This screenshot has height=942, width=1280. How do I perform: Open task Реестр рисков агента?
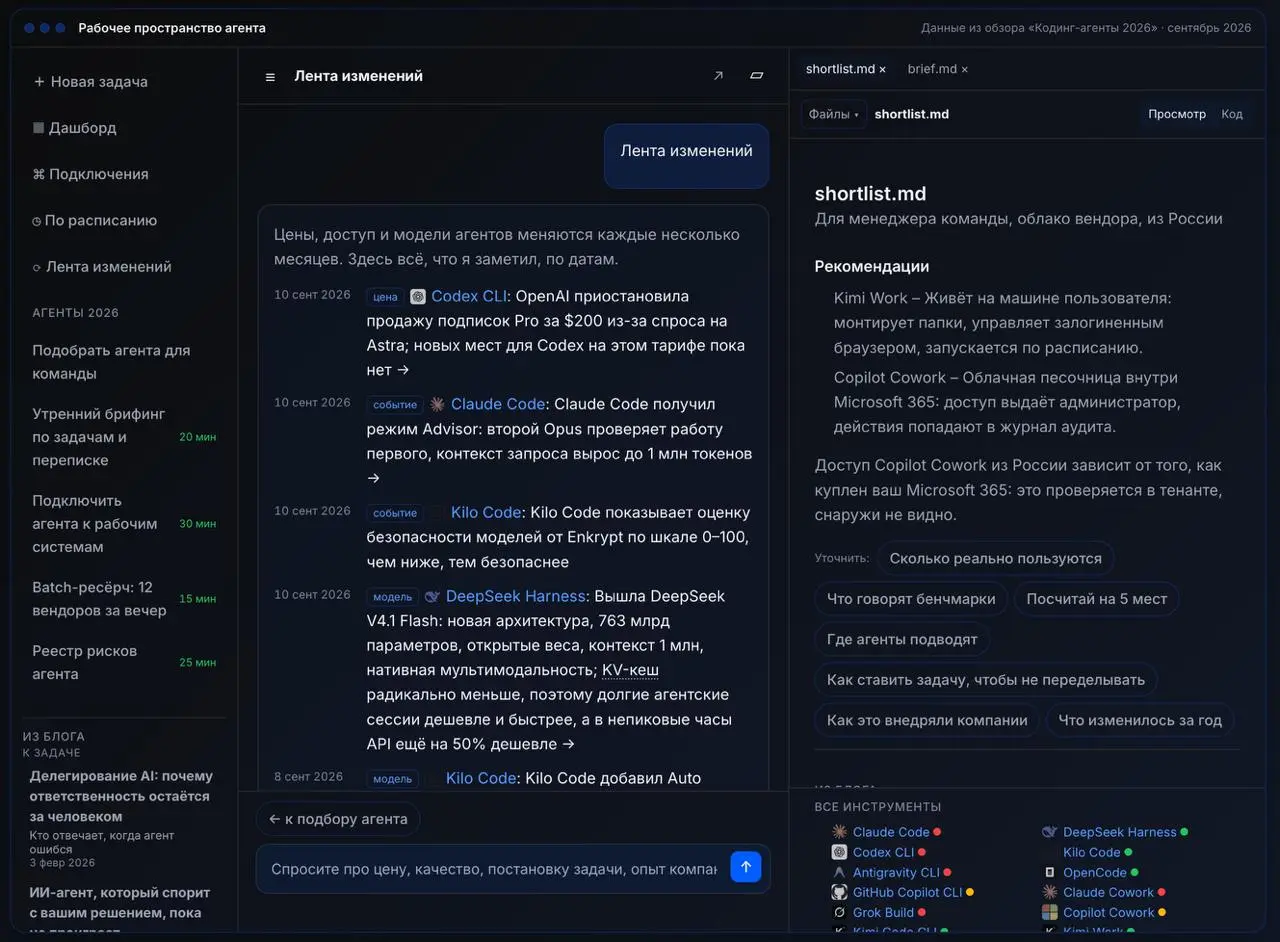(x=124, y=662)
